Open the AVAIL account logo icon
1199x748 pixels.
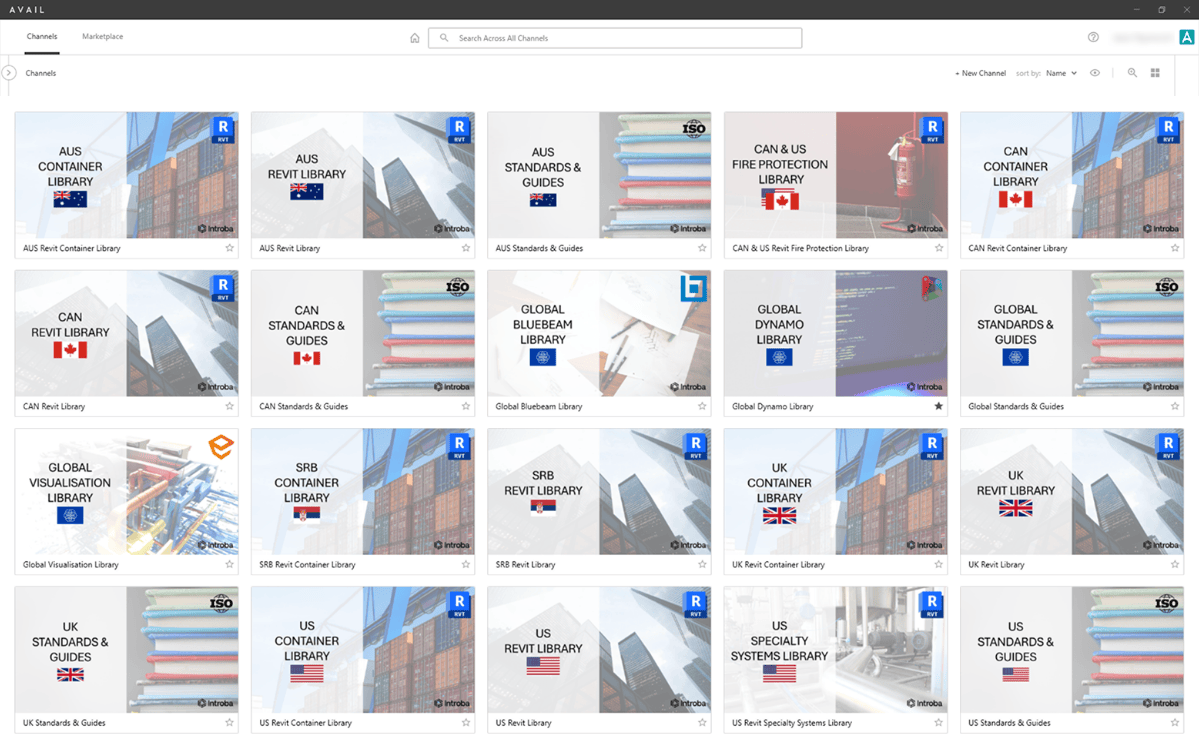click(1187, 37)
